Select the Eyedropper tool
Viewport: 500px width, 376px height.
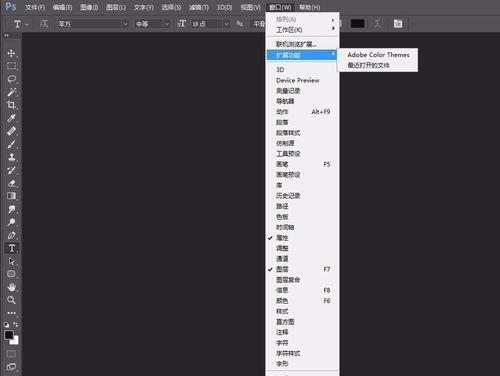11,118
